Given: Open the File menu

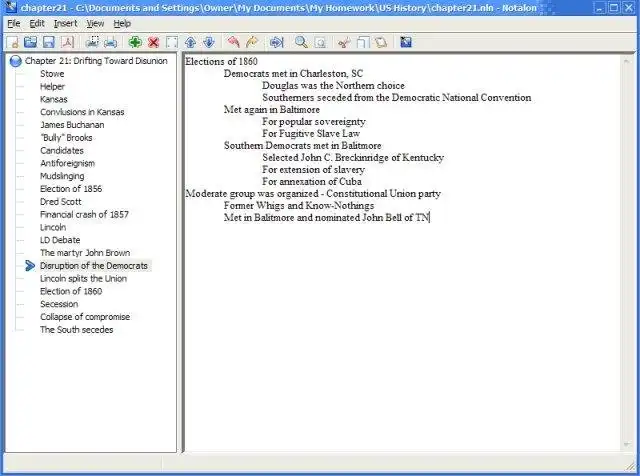Looking at the screenshot, I should (14, 24).
